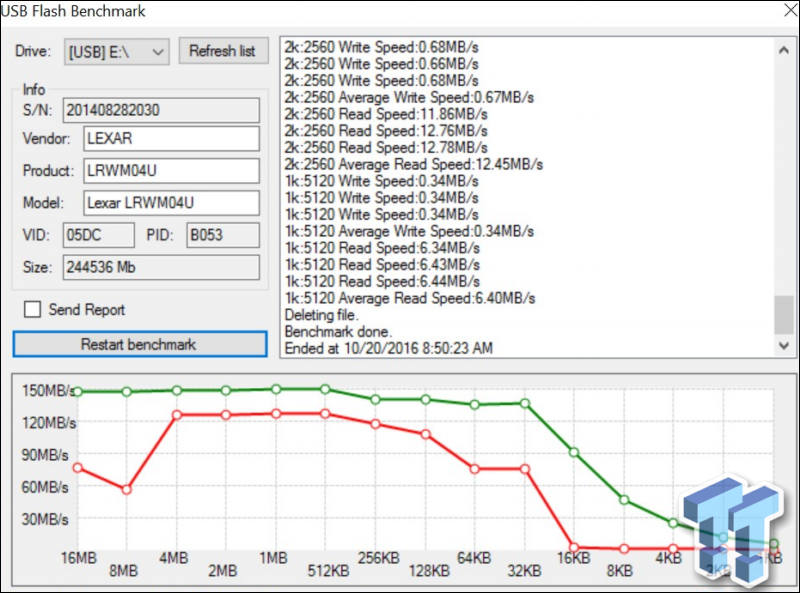Click the 512KB block-size label on chart

click(x=329, y=571)
